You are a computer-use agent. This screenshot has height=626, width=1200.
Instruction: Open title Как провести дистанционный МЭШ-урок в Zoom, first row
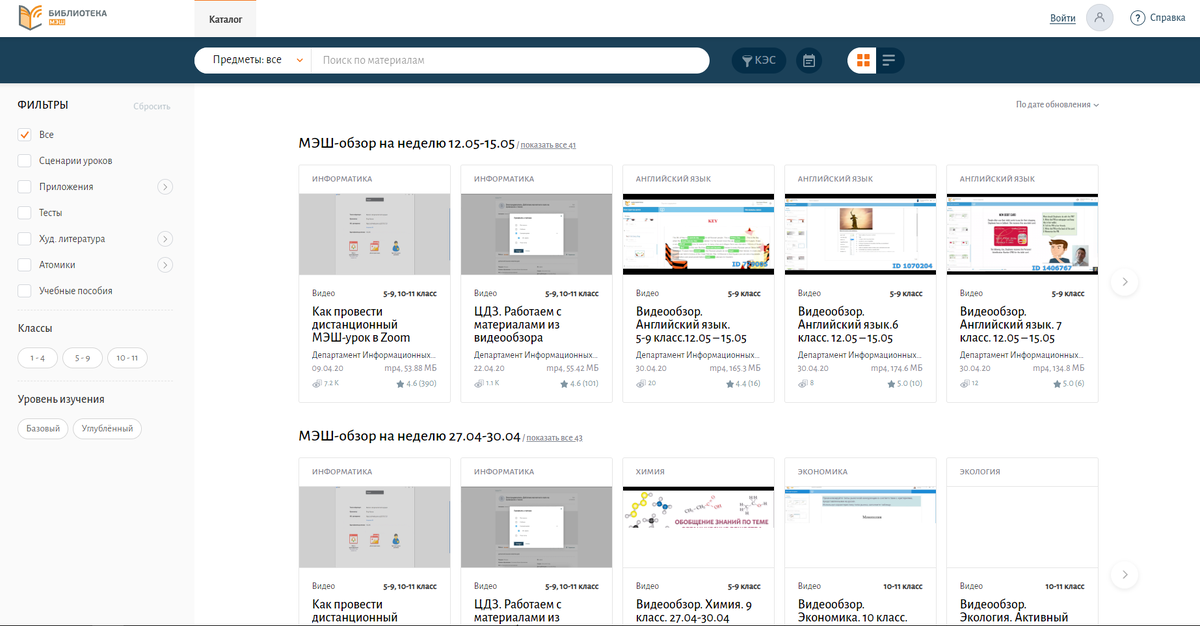coord(363,325)
